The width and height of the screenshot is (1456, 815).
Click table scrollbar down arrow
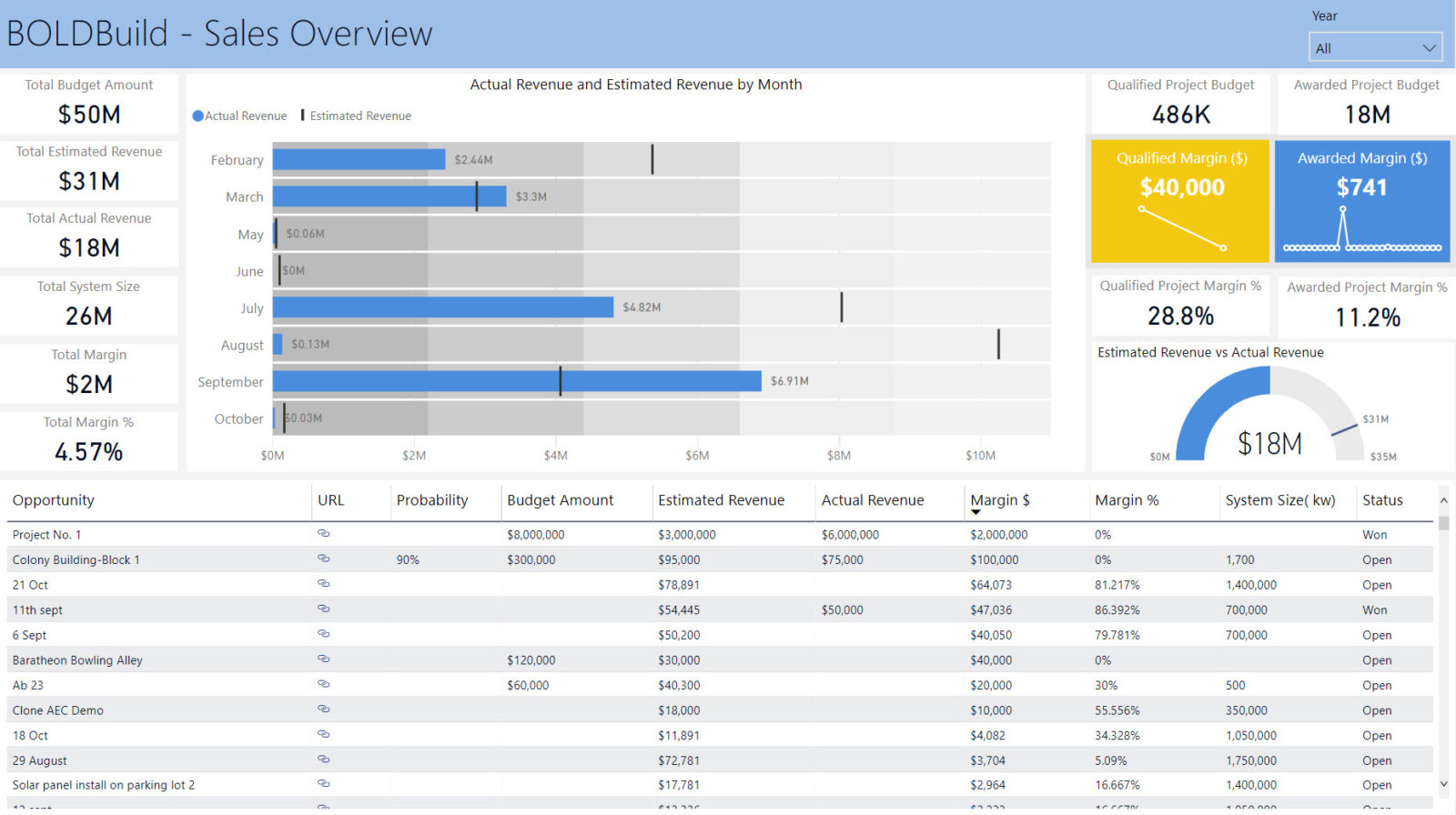[1443, 784]
